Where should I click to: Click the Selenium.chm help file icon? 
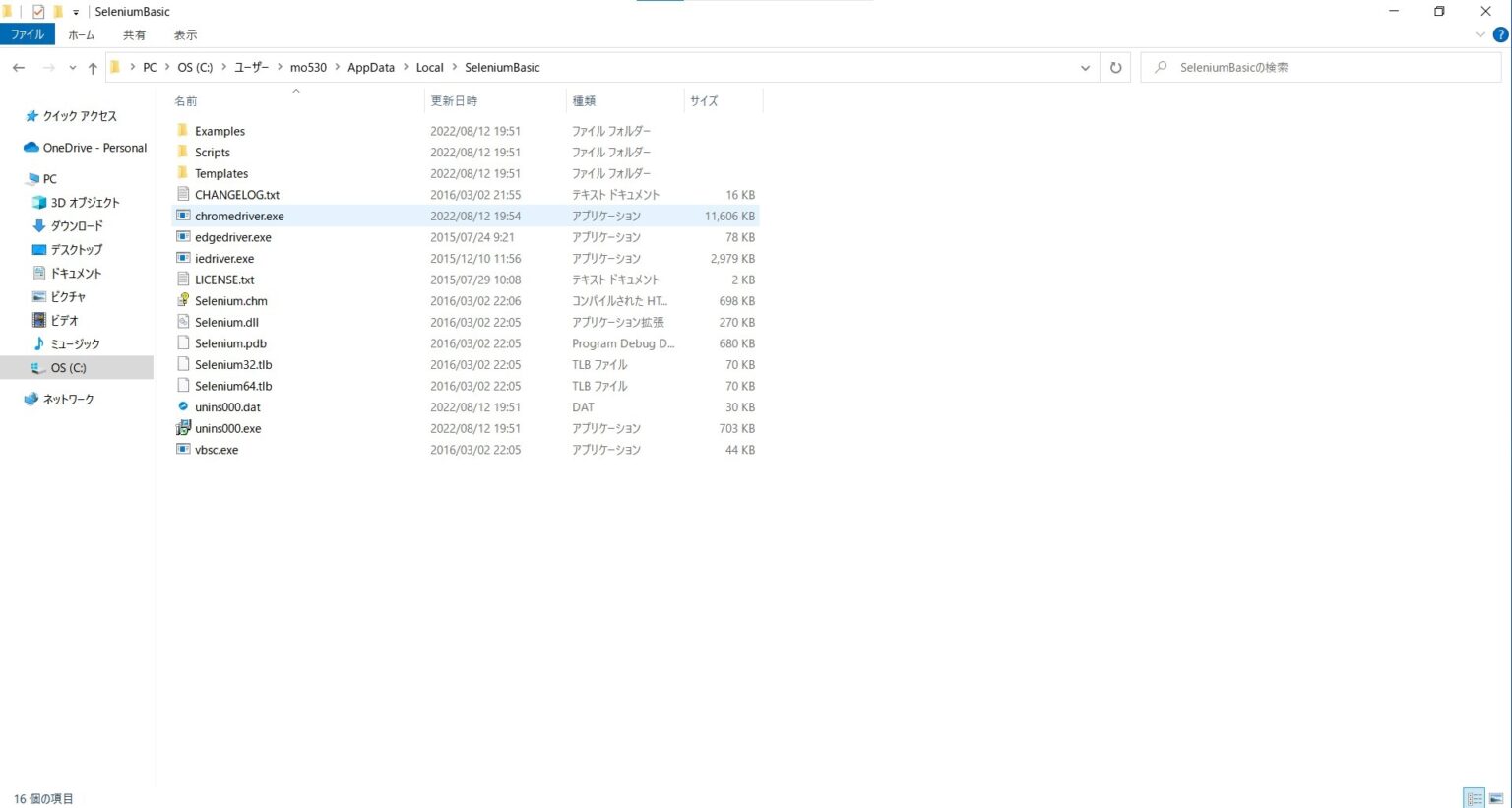pyautogui.click(x=183, y=300)
